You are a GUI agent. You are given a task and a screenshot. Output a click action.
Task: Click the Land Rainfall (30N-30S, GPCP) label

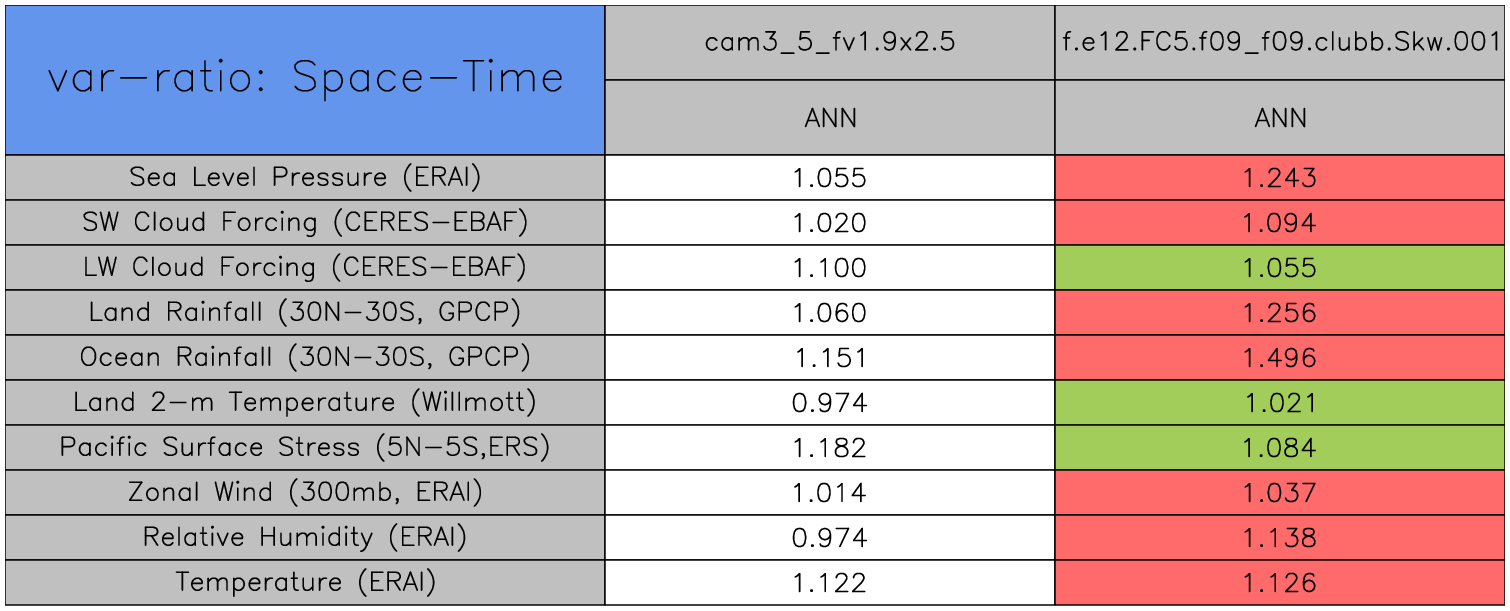coord(305,312)
